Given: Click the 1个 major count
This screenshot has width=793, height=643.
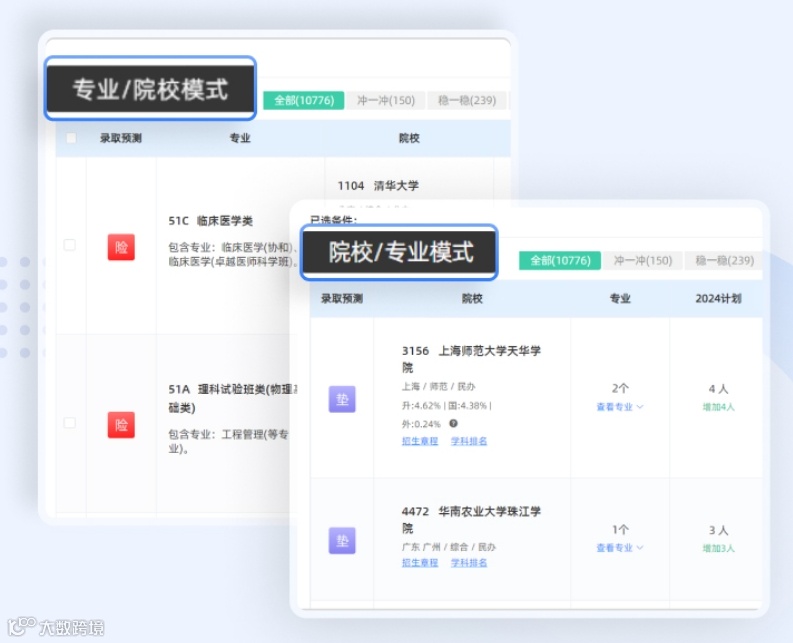Looking at the screenshot, I should [620, 530].
